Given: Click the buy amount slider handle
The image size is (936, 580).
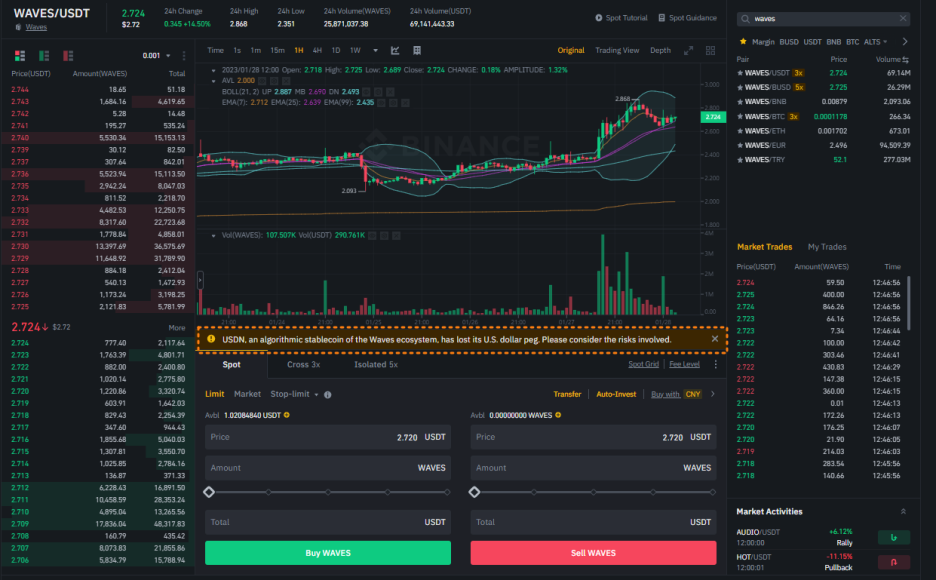Looking at the screenshot, I should [x=209, y=492].
